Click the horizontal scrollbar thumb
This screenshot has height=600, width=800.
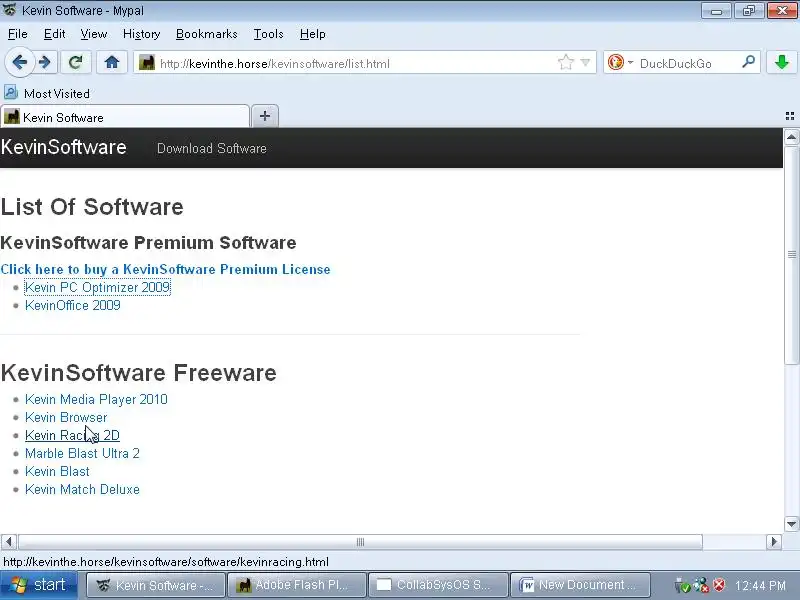tap(360, 541)
